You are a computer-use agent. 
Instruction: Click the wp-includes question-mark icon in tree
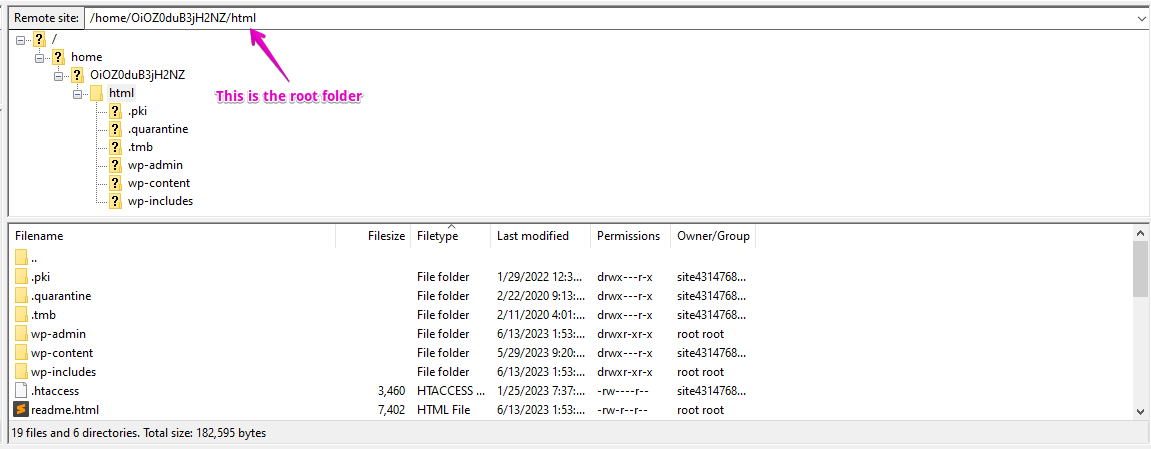click(x=115, y=200)
